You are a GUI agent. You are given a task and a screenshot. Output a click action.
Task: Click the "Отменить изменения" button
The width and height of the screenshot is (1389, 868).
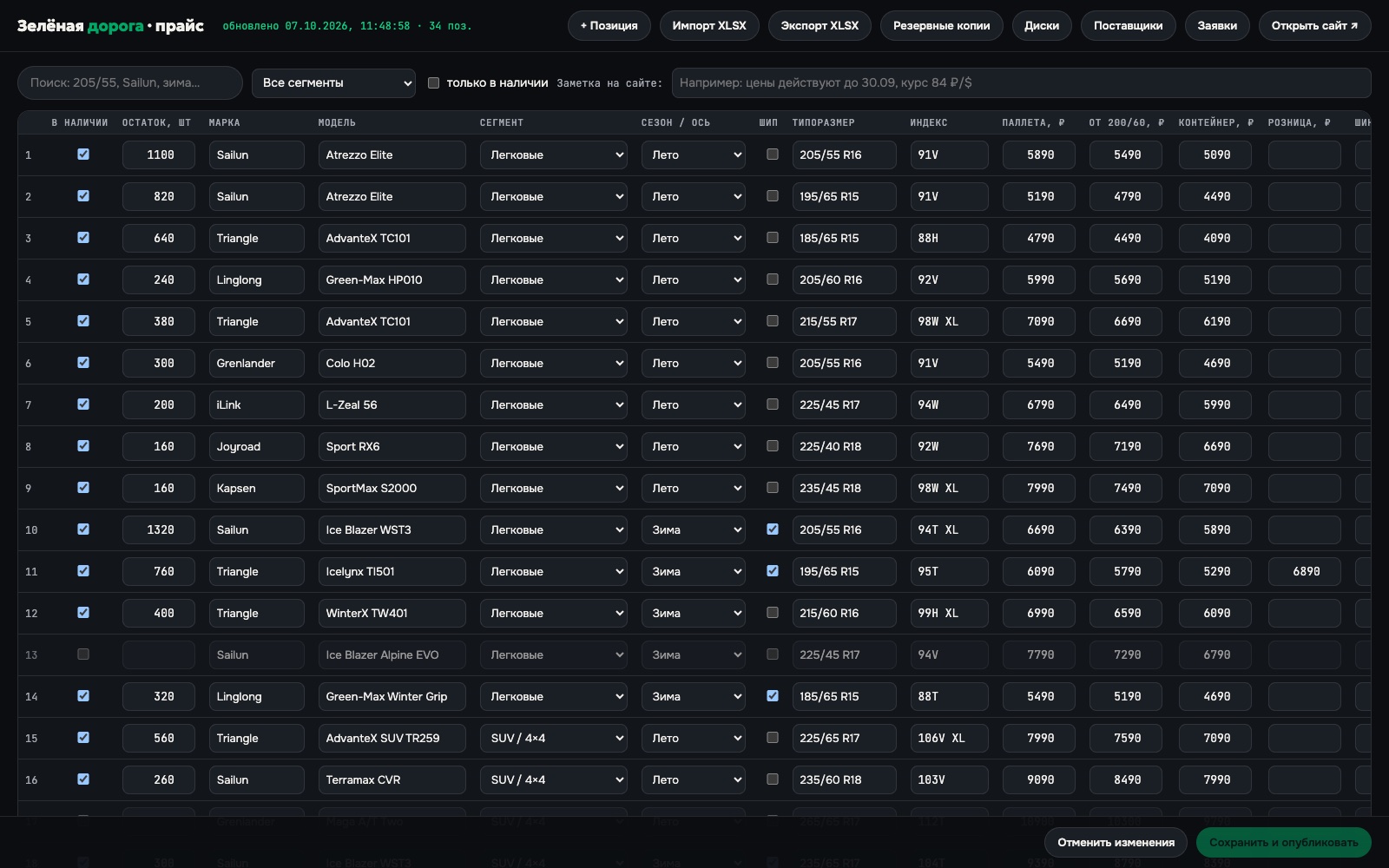point(1116,842)
